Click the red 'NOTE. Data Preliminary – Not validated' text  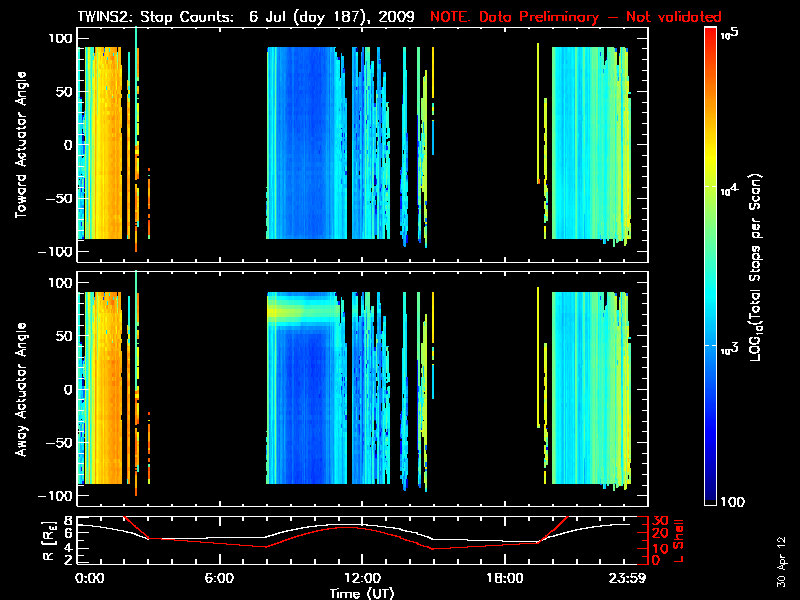pos(576,17)
